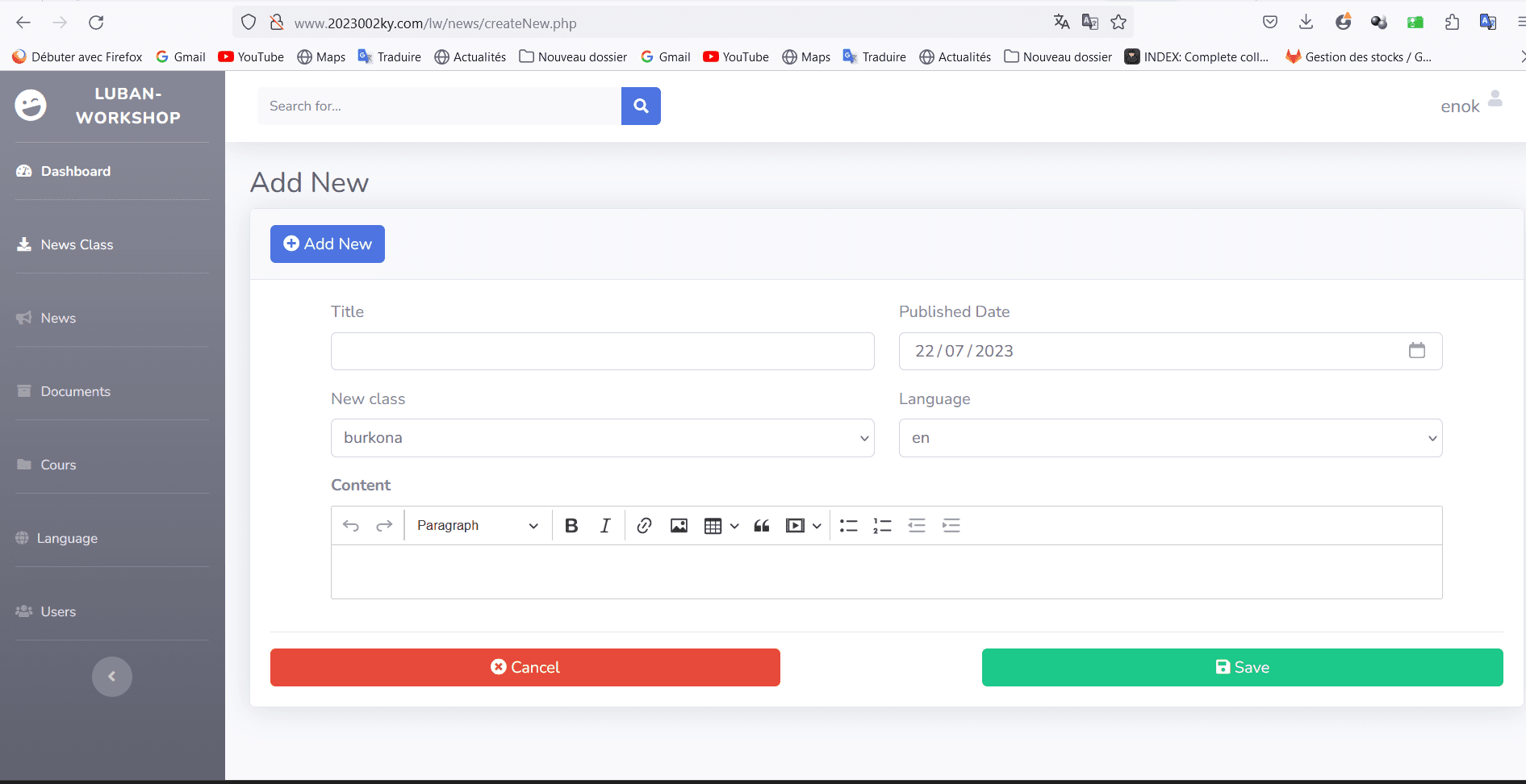Screen dimensions: 1526x784
Task: Insert a block quote in the content
Action: tap(761, 526)
